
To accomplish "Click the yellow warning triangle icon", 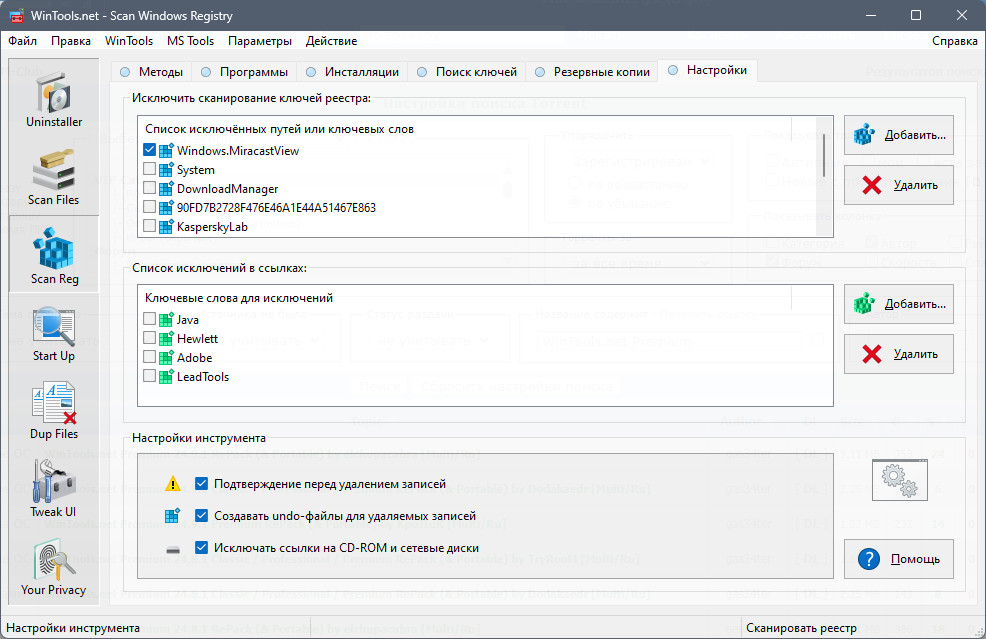I will coord(172,484).
